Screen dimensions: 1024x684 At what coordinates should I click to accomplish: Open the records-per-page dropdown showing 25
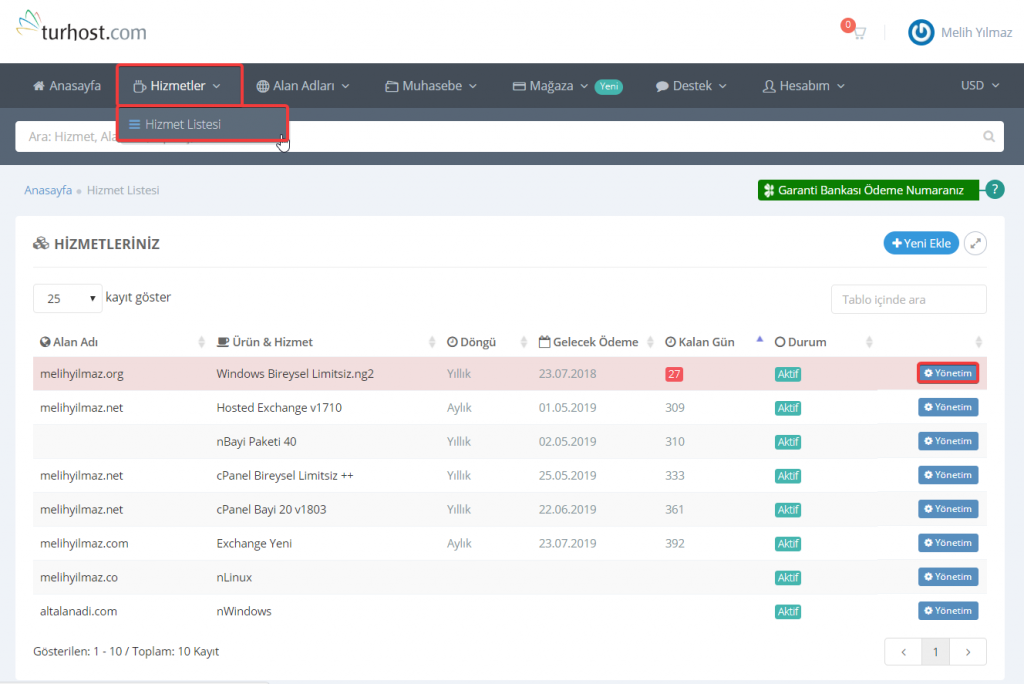pyautogui.click(x=68, y=298)
